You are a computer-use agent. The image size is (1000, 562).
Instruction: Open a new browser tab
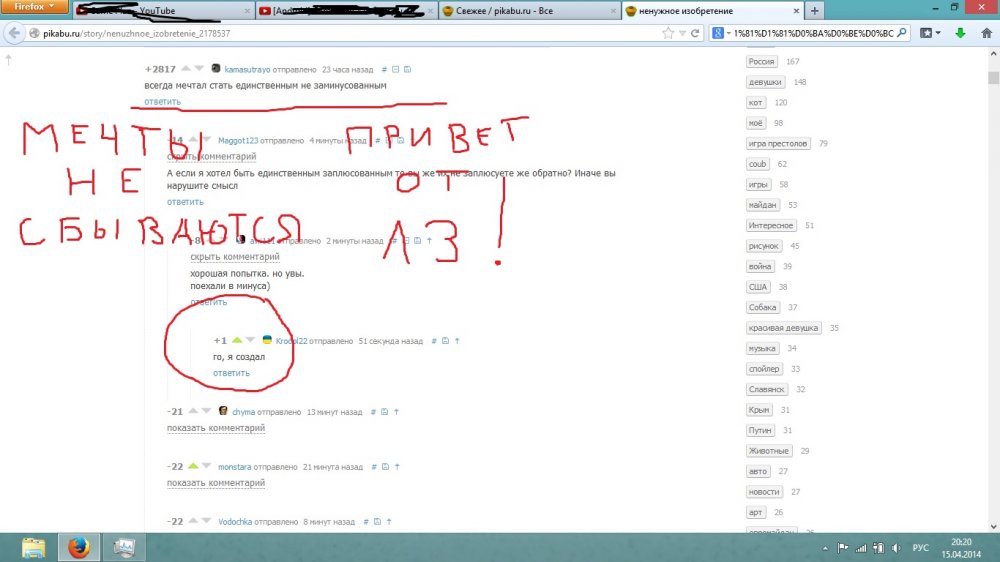814,11
